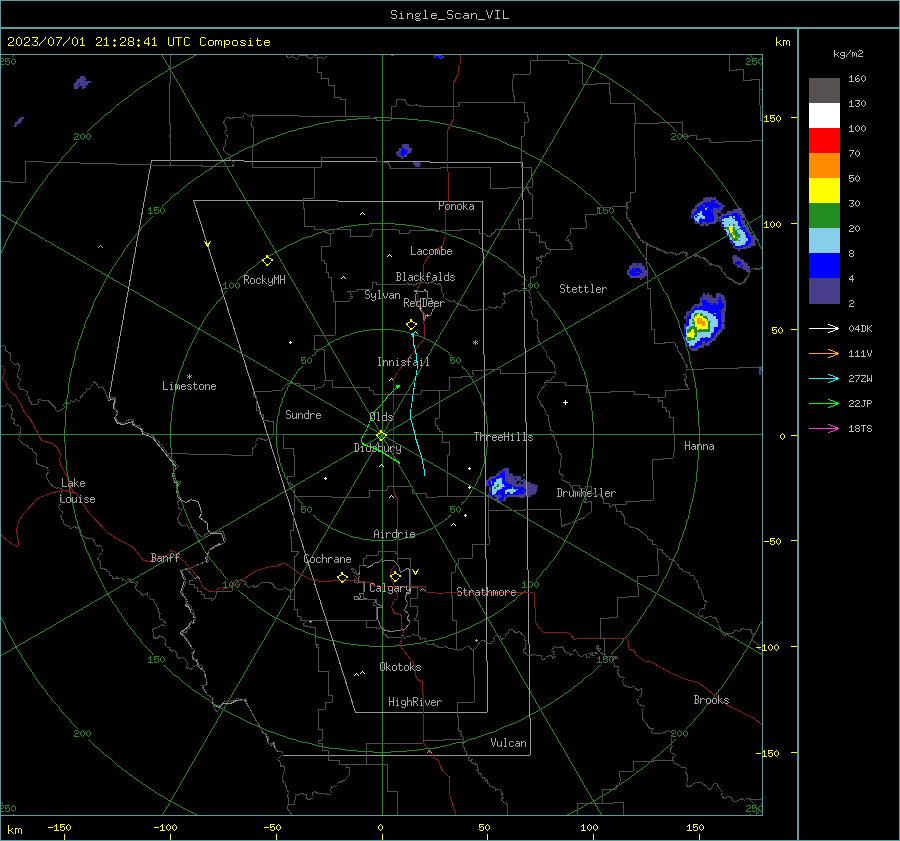Click the Sundre town label
The image size is (900, 841).
click(x=303, y=414)
